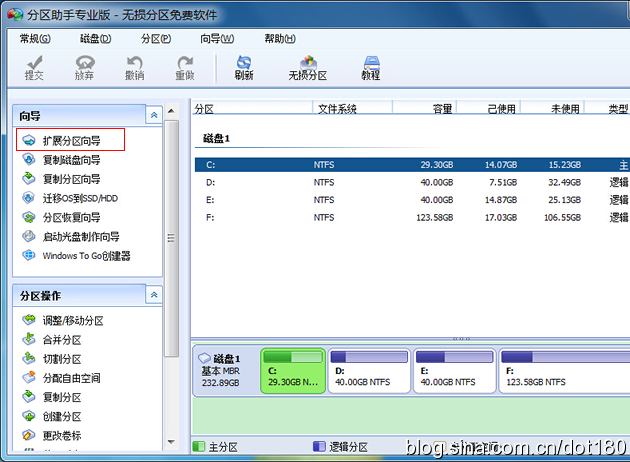630x462 pixels.
Task: Sort by the 分区 column header
Action: click(x=252, y=108)
